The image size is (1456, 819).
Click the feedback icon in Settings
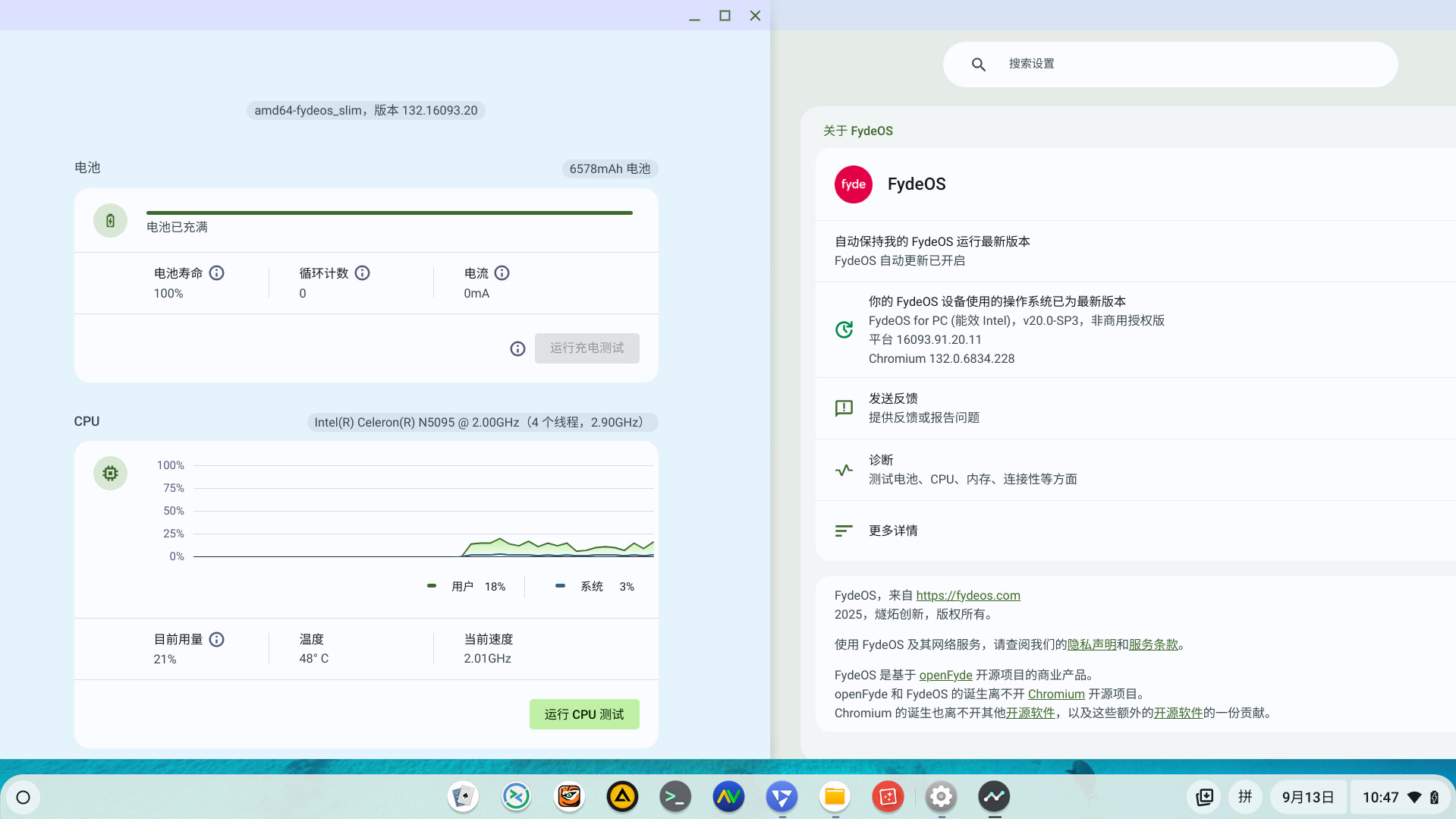[x=844, y=408]
